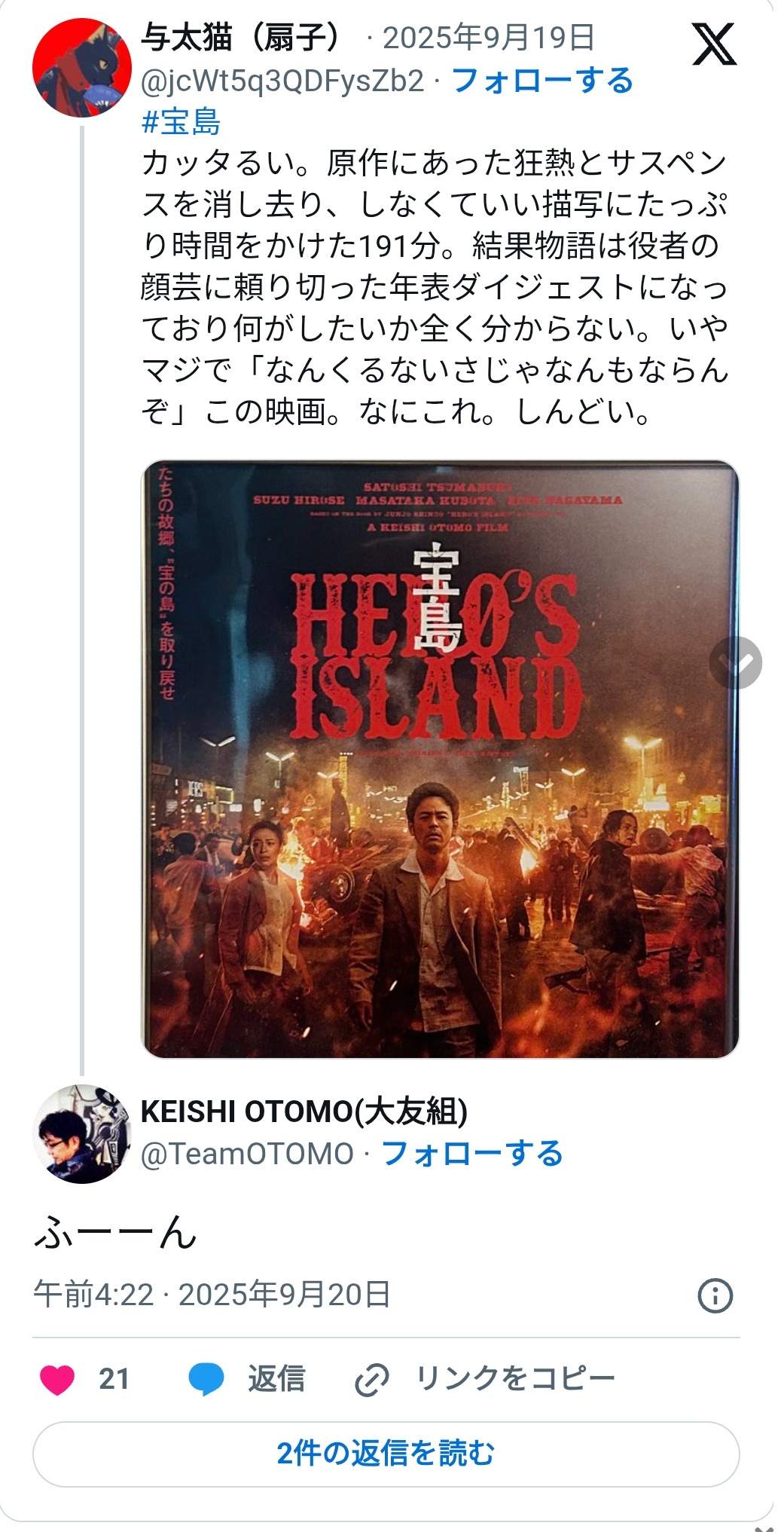Click the quoted tweet date 2025年9月19日
Viewport: 784px width, 1532px height.
pyautogui.click(x=489, y=38)
